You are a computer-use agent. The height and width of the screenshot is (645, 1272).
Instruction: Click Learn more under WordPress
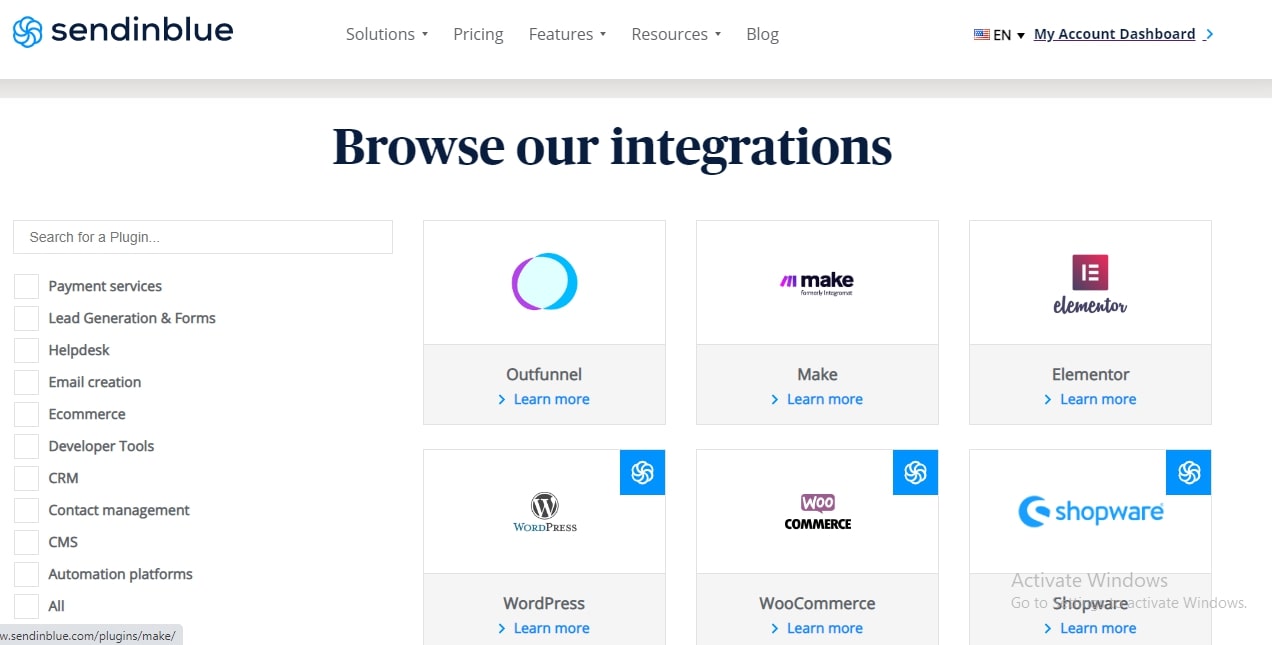(544, 628)
